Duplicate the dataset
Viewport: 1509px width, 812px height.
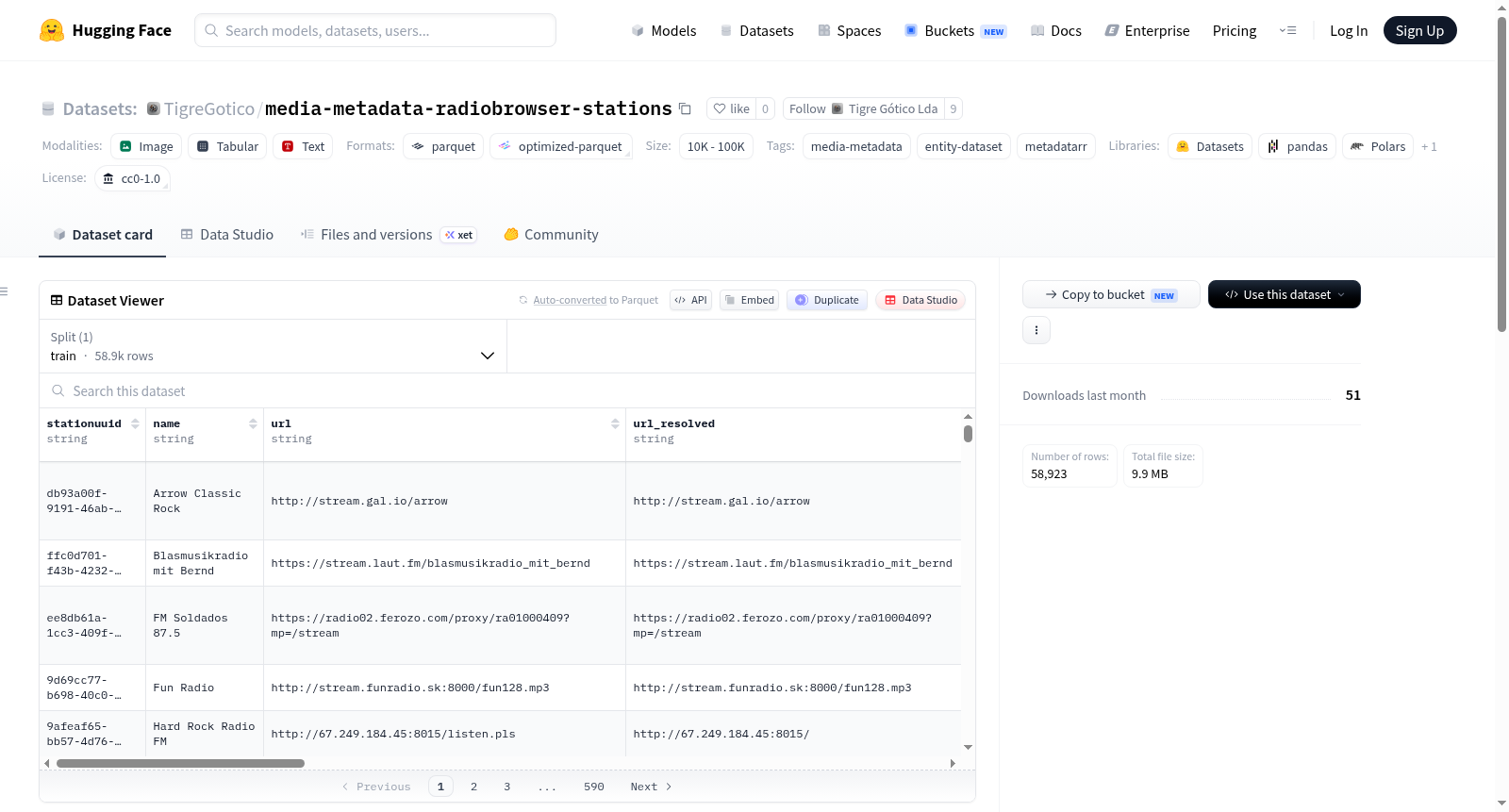point(827,300)
